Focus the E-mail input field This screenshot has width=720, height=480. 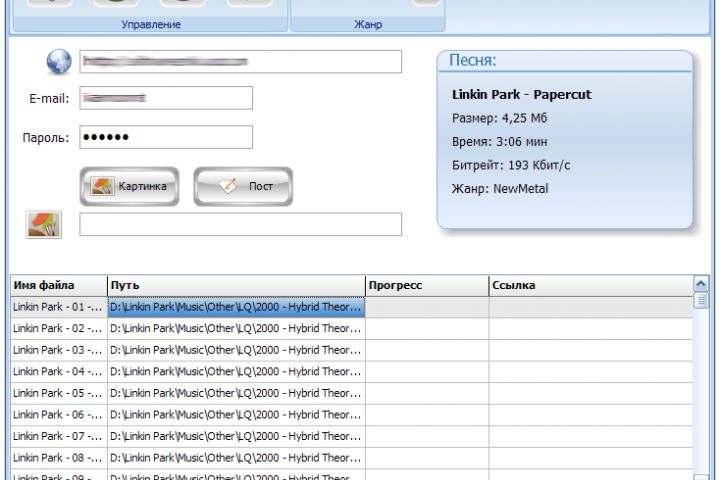tap(166, 98)
